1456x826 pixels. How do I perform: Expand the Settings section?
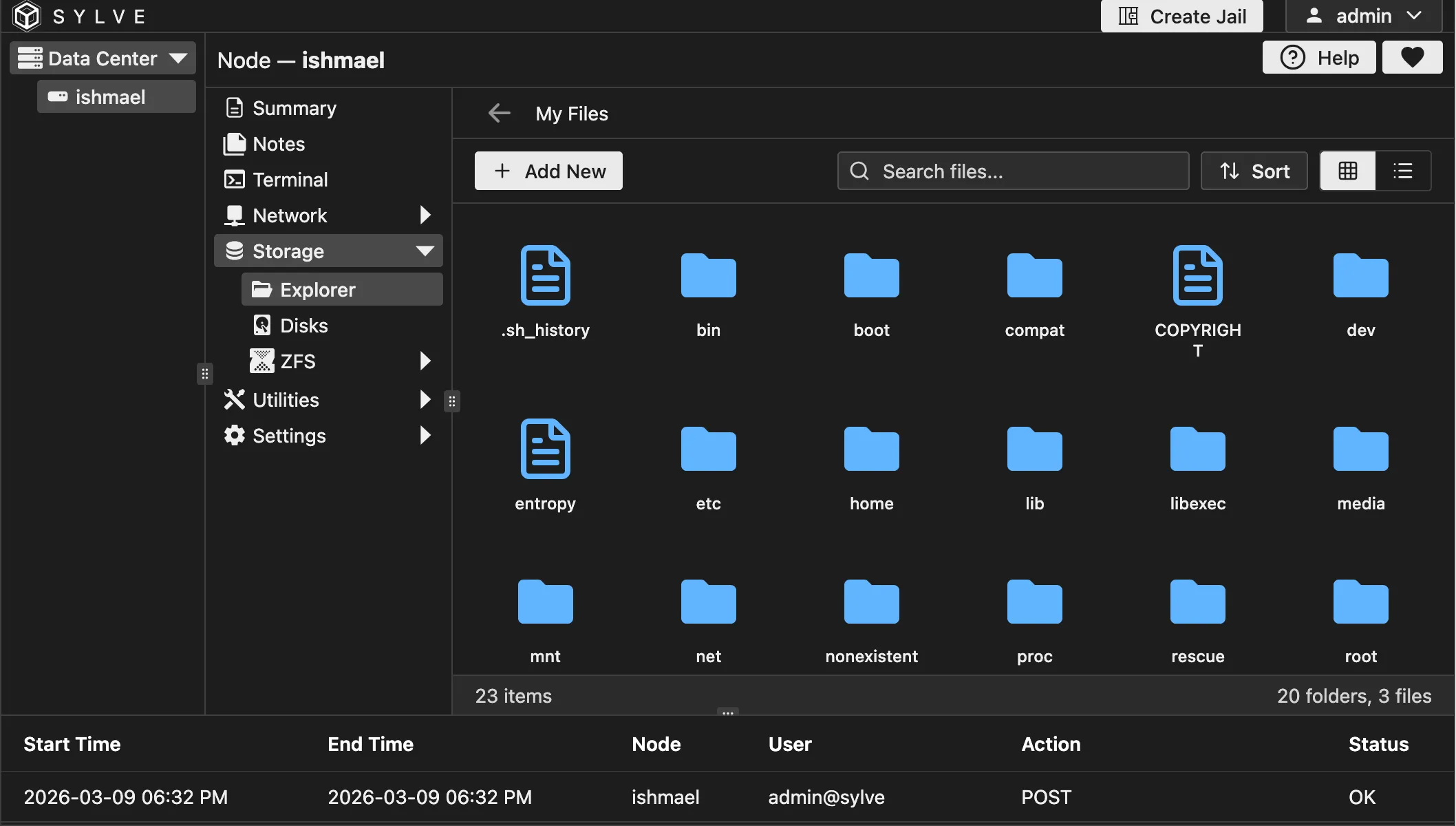[425, 435]
